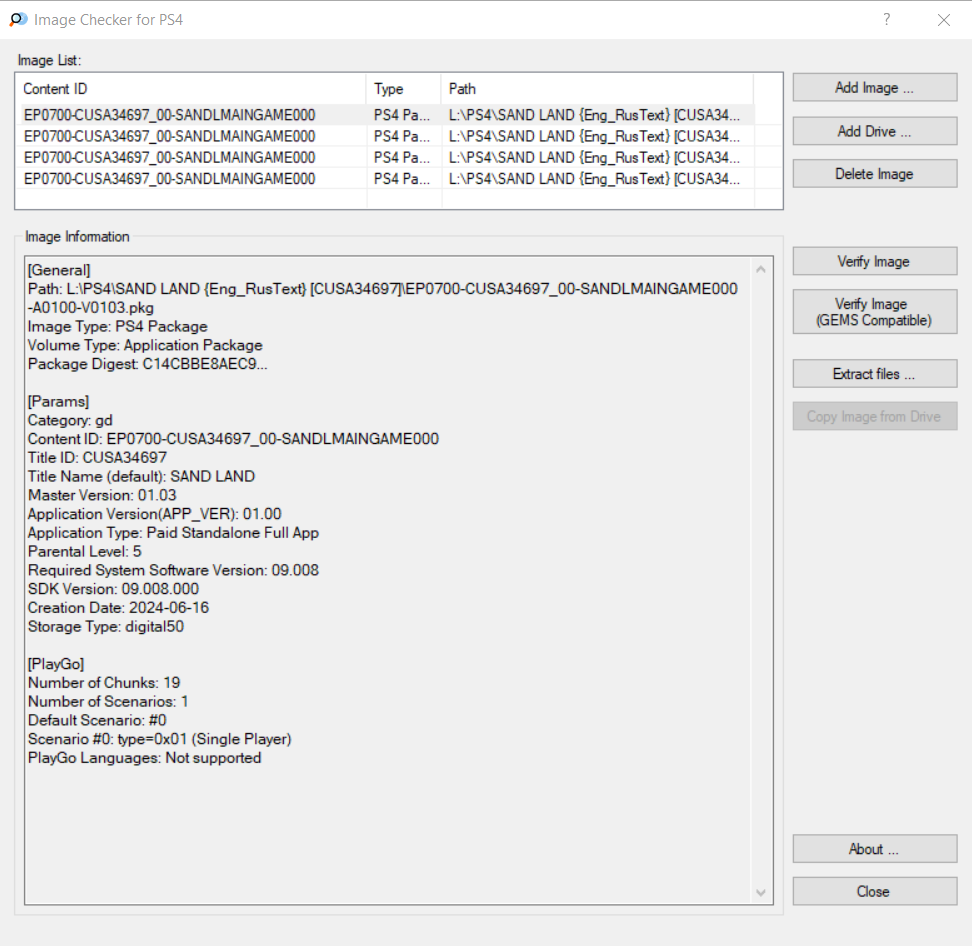Start the plain Verify Image check
The height and width of the screenshot is (946, 972).
click(x=874, y=262)
